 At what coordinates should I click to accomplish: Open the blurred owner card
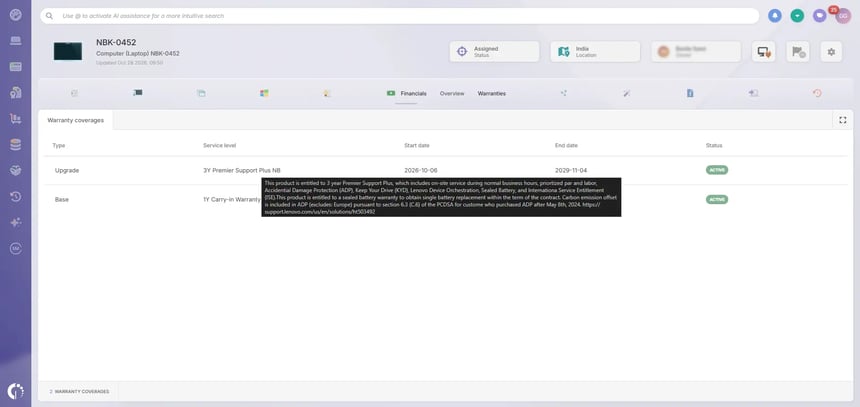click(696, 52)
